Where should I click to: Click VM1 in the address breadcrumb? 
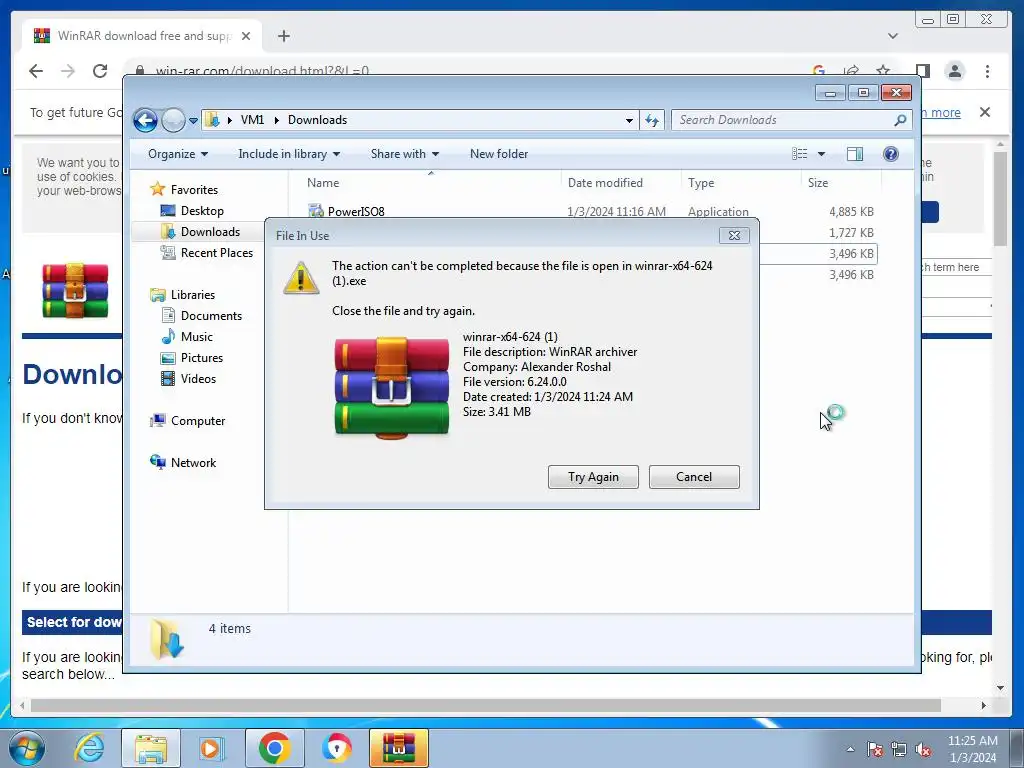coord(252,120)
